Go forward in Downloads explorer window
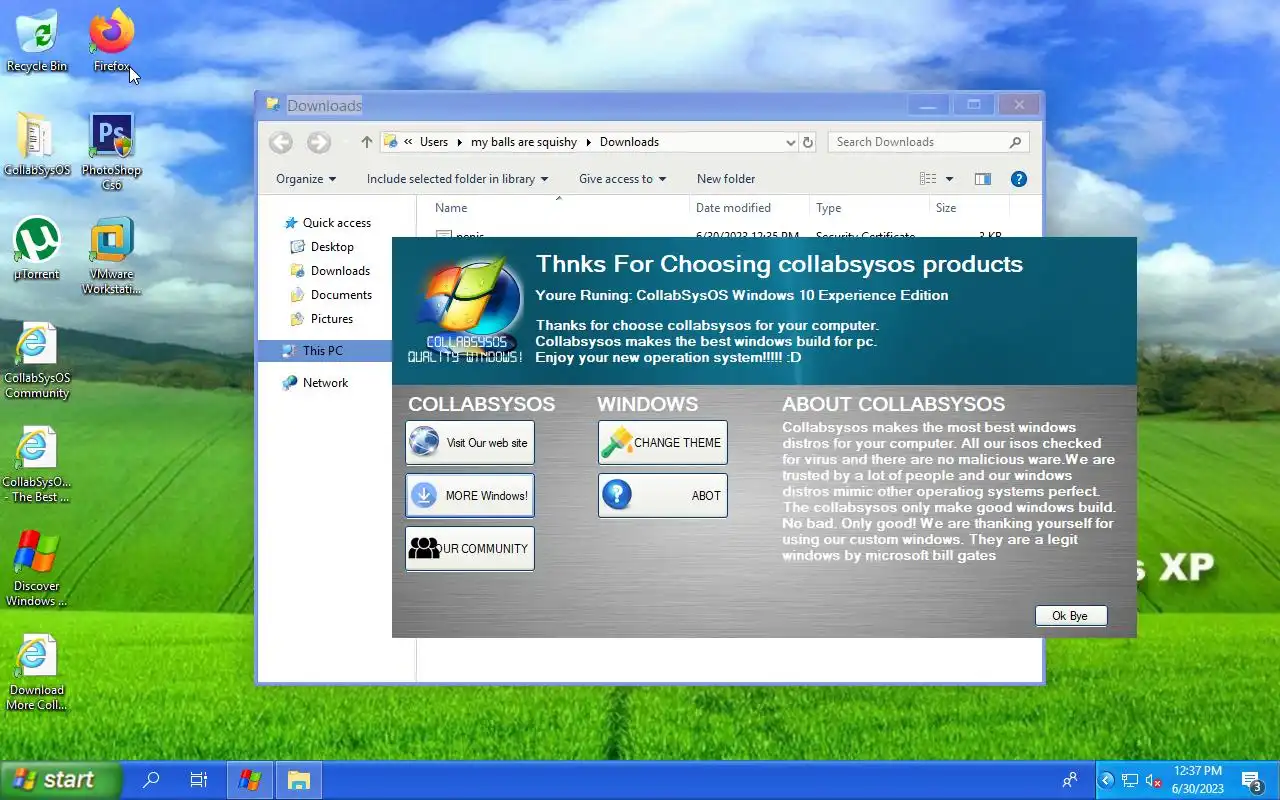Image resolution: width=1280 pixels, height=800 pixels. tap(319, 142)
